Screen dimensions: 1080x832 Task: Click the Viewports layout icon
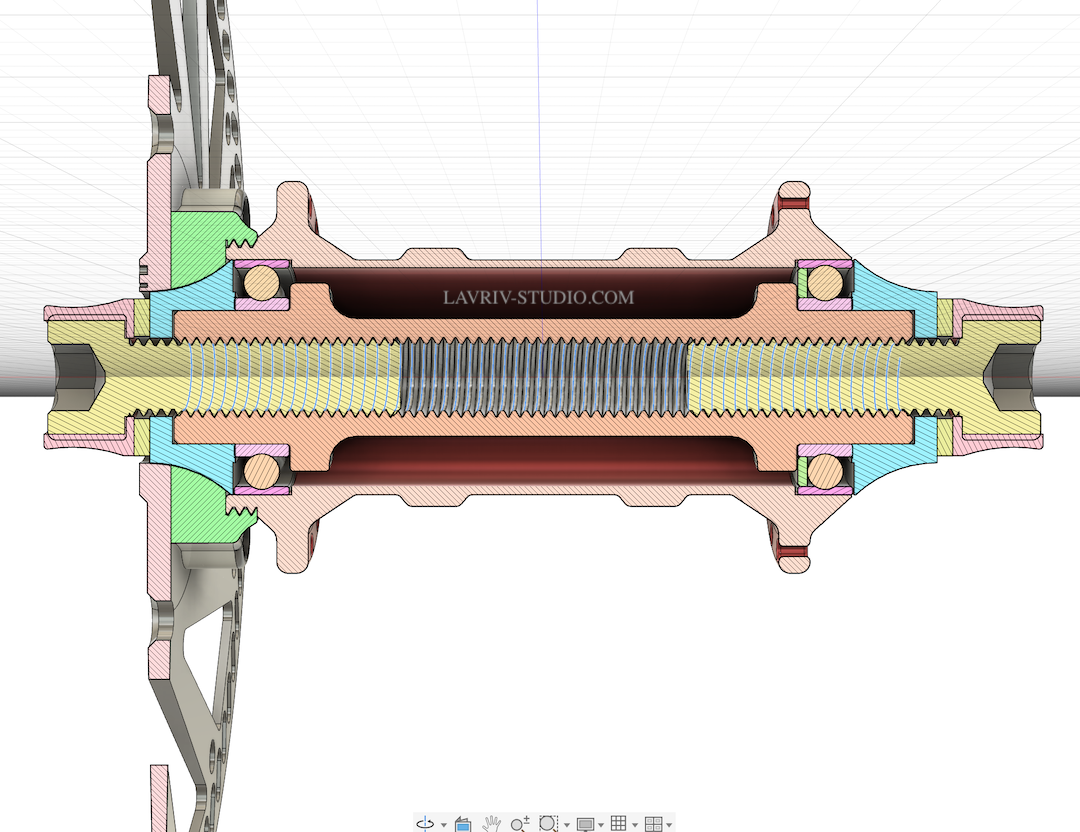pyautogui.click(x=653, y=823)
